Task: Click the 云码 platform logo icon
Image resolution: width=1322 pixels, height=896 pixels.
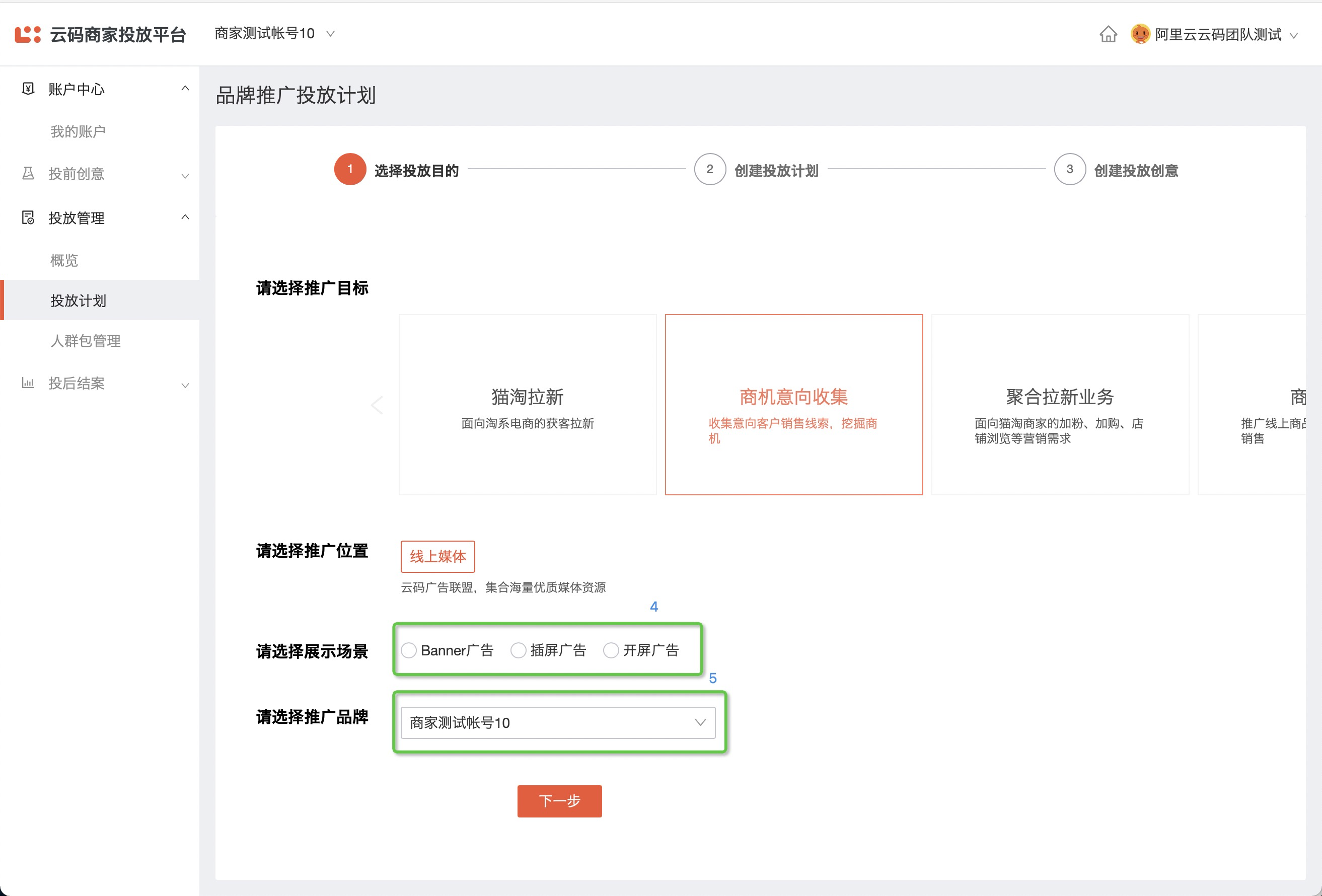Action: [27, 34]
